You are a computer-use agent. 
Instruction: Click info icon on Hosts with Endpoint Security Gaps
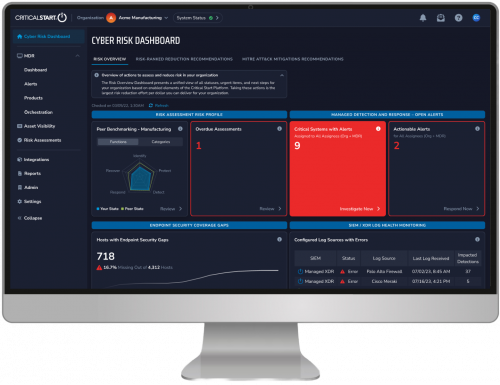point(279,239)
